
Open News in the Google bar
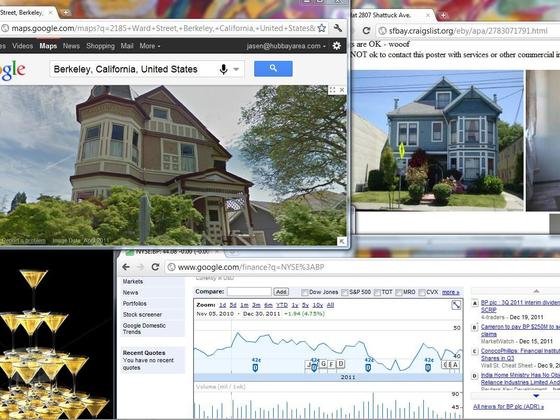pos(71,46)
